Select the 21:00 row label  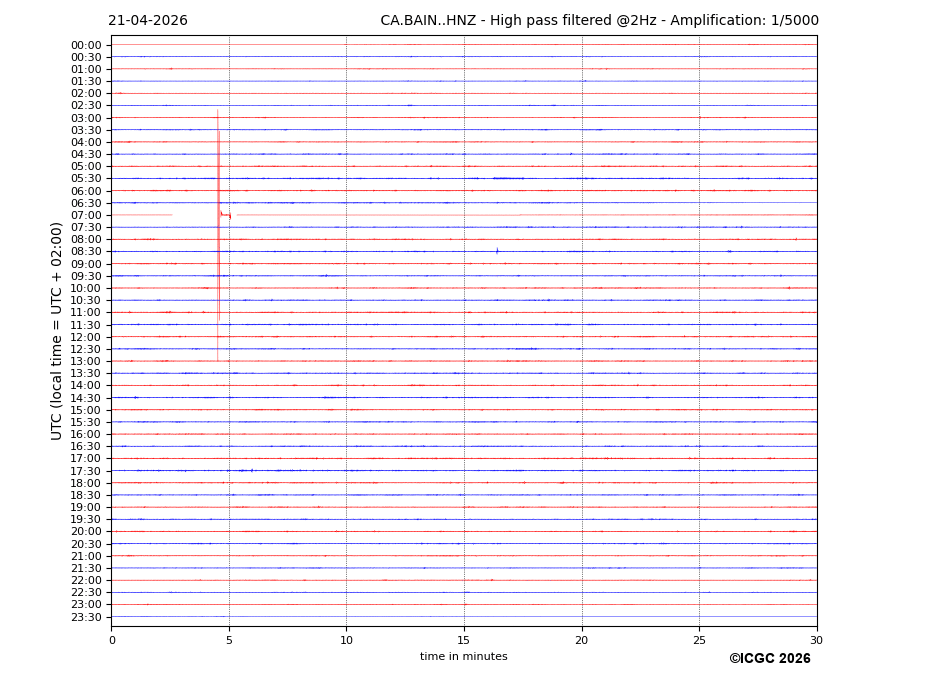click(x=86, y=556)
